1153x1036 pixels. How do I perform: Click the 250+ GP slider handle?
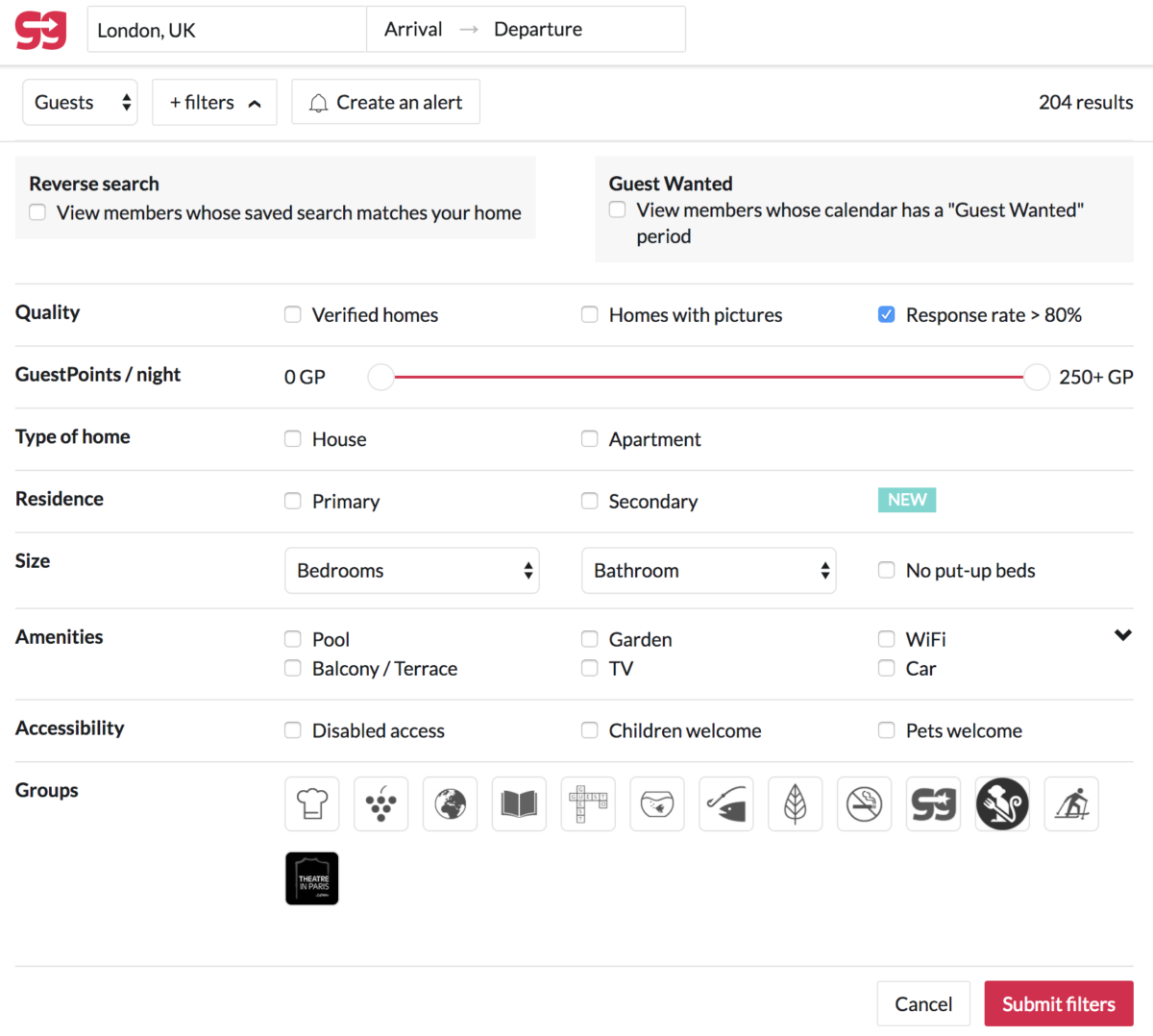pyautogui.click(x=1036, y=378)
